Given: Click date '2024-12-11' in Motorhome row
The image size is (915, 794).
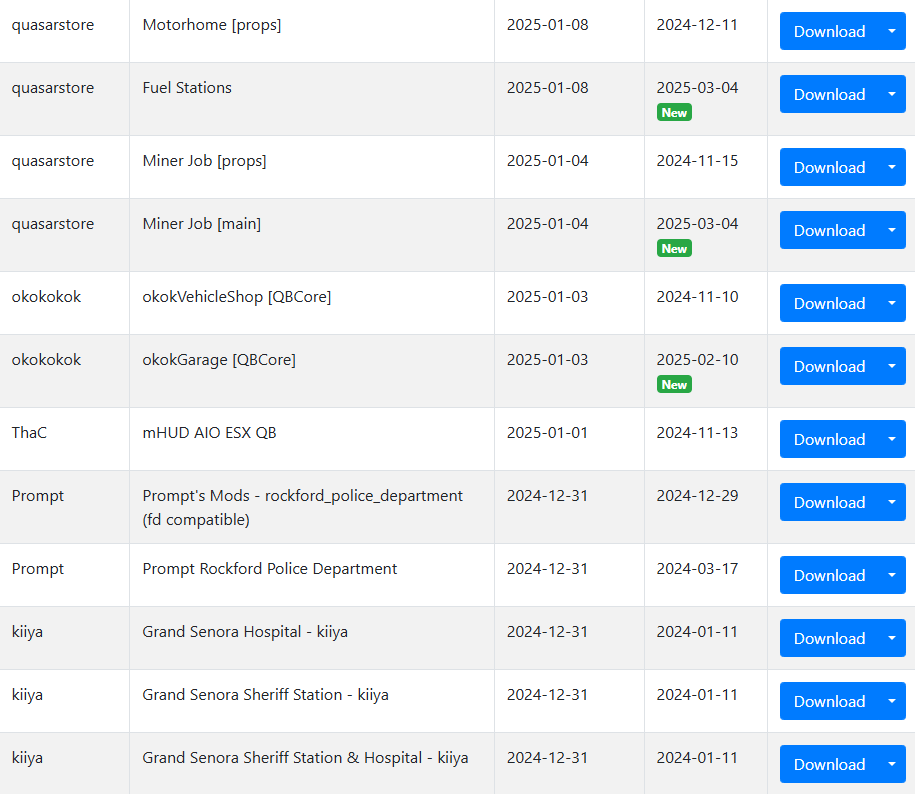Looking at the screenshot, I should (697, 25).
